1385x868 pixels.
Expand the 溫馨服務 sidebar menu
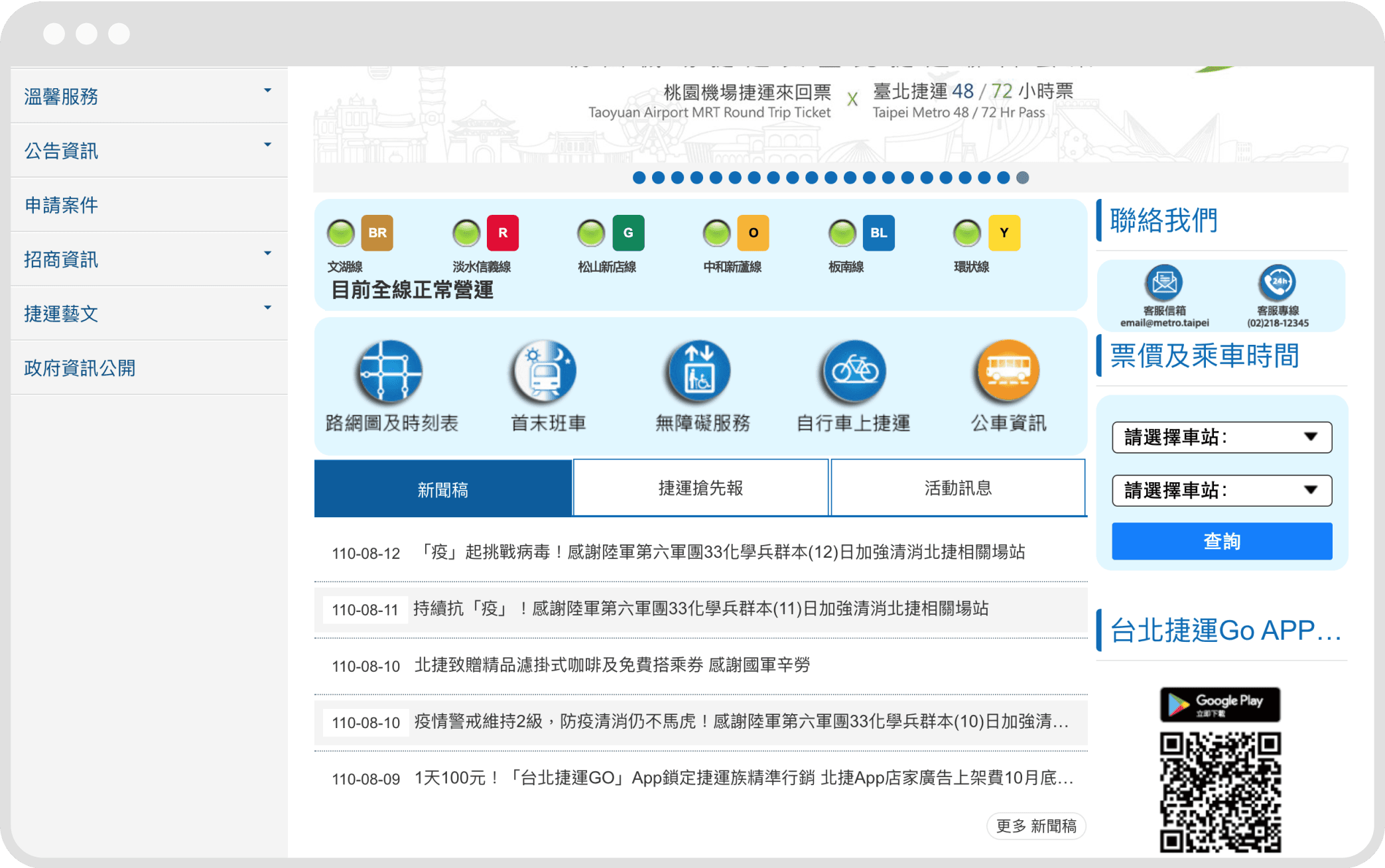[149, 96]
